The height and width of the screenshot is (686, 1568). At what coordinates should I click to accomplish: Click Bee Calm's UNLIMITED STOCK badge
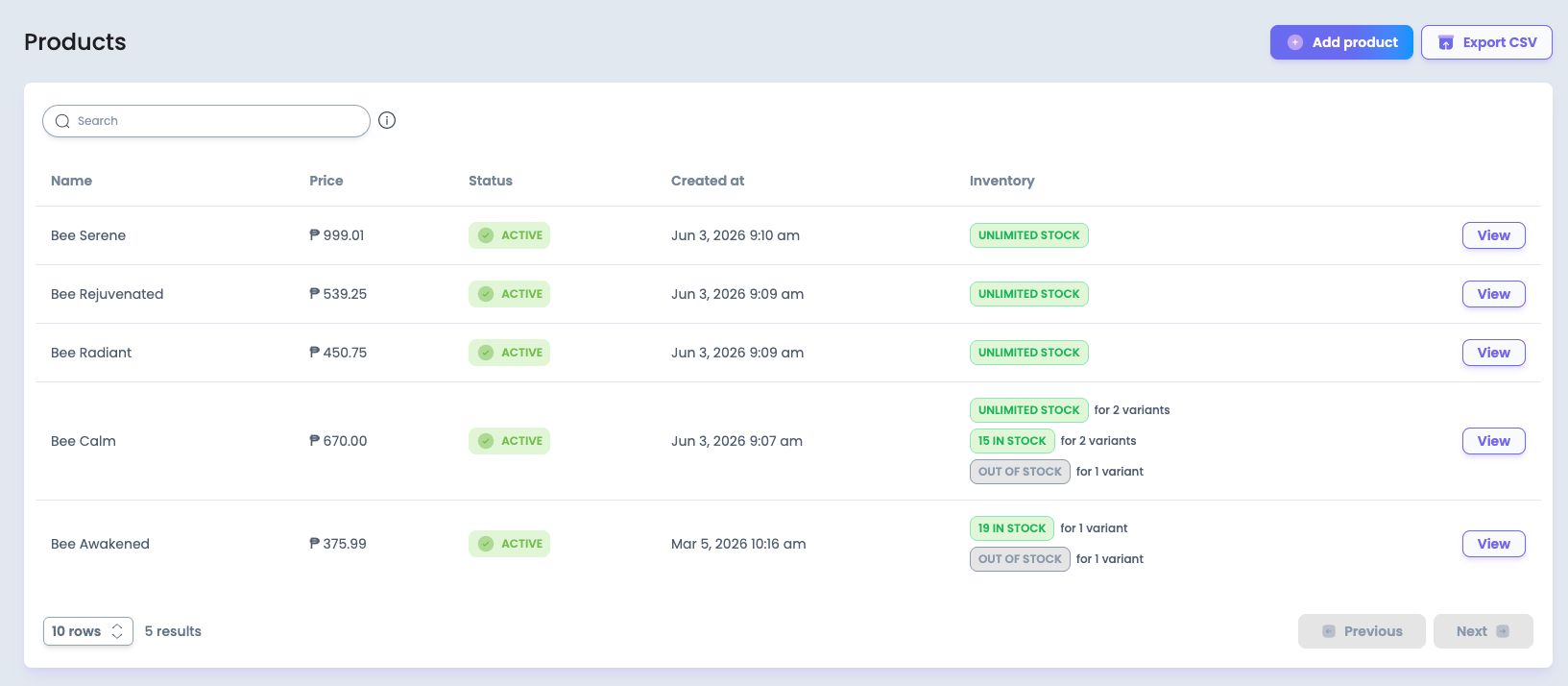tap(1028, 410)
